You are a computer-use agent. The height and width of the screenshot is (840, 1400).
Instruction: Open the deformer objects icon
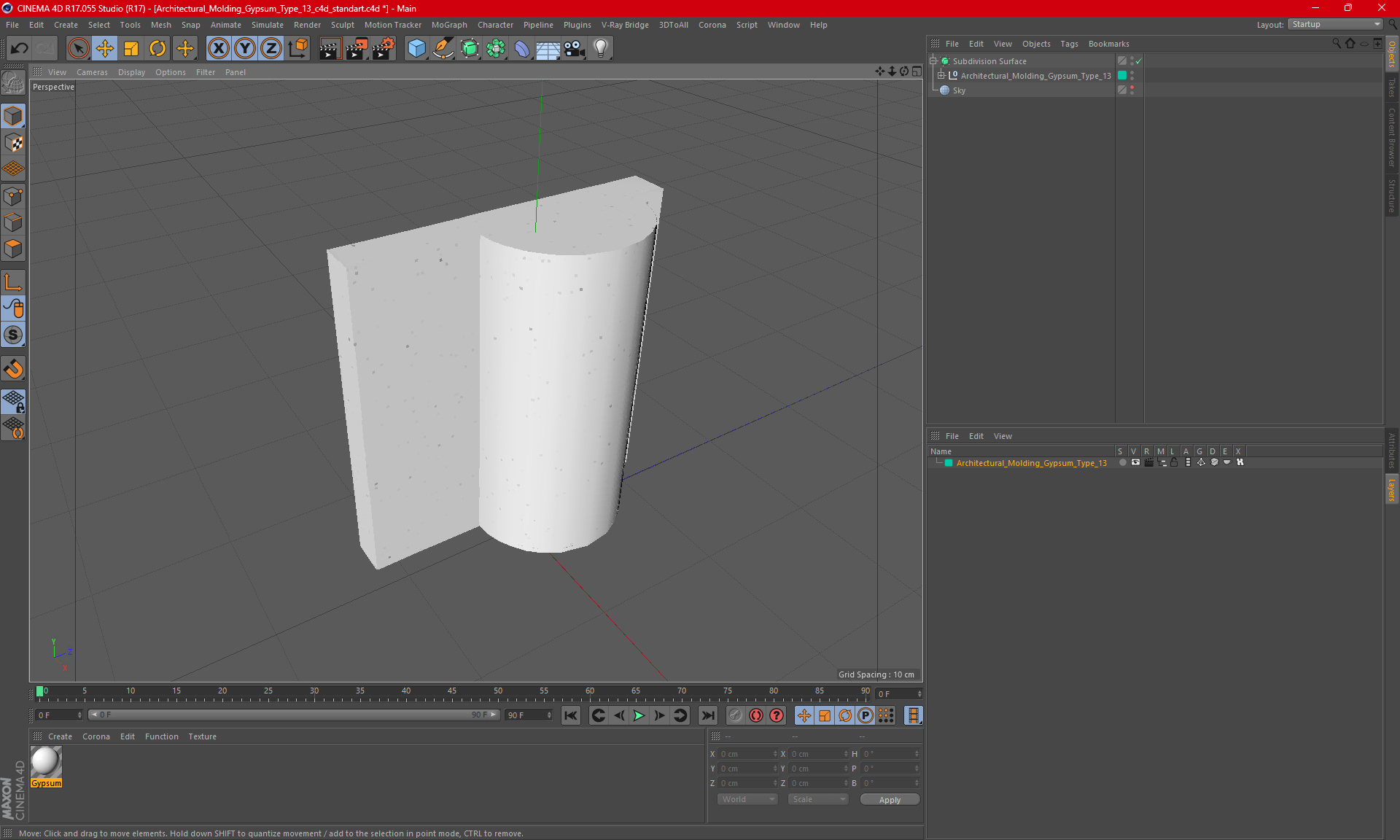click(x=522, y=49)
